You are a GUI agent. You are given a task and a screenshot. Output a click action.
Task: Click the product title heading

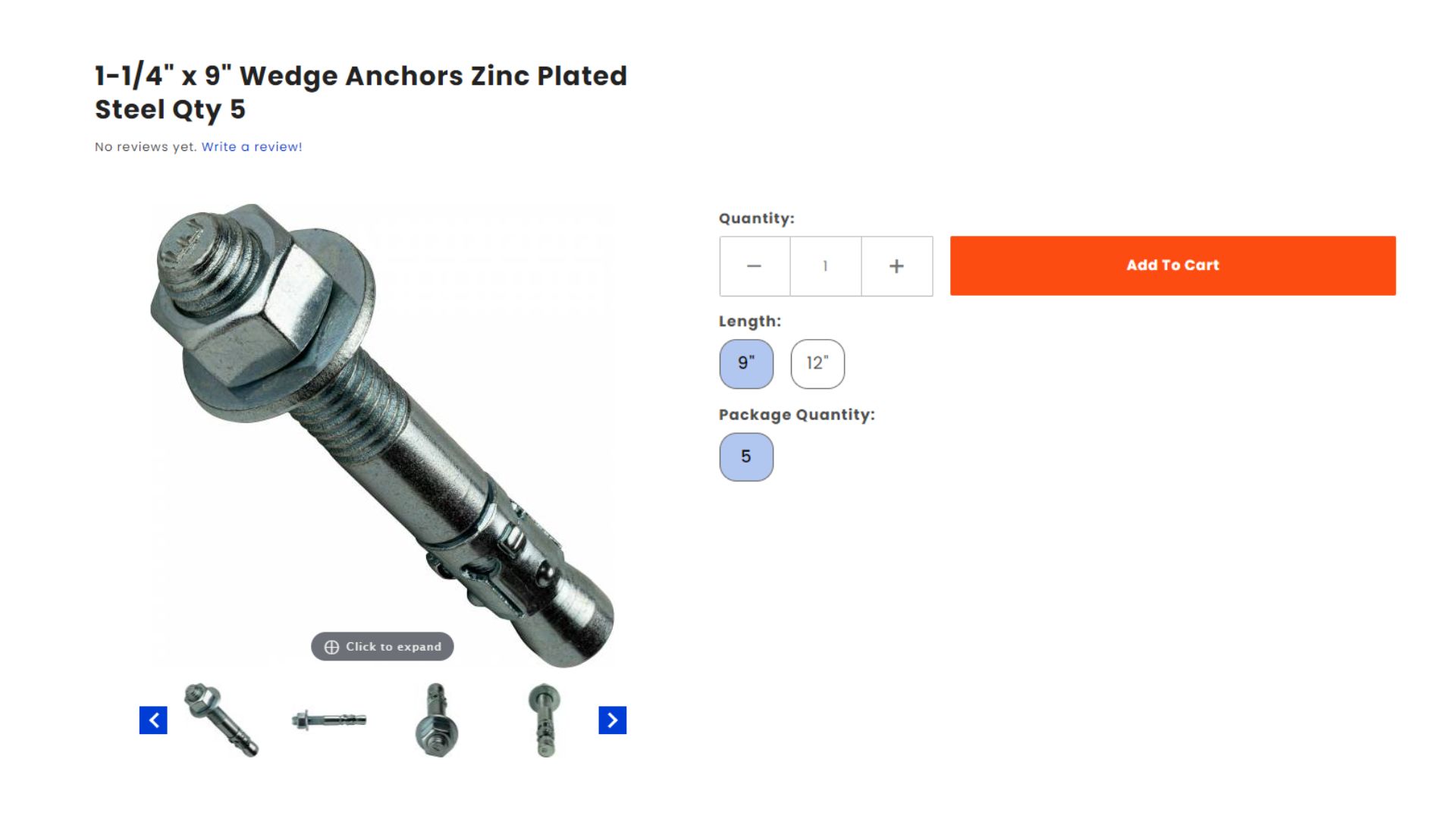(x=361, y=93)
